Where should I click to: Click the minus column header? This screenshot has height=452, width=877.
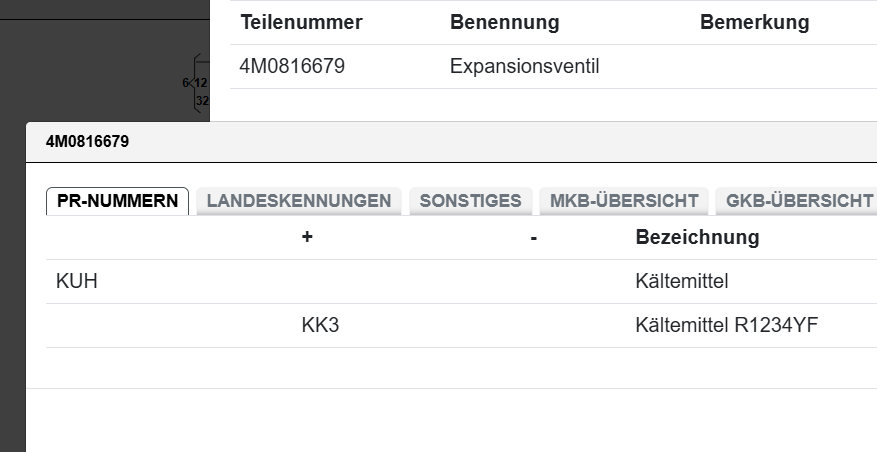click(x=534, y=238)
